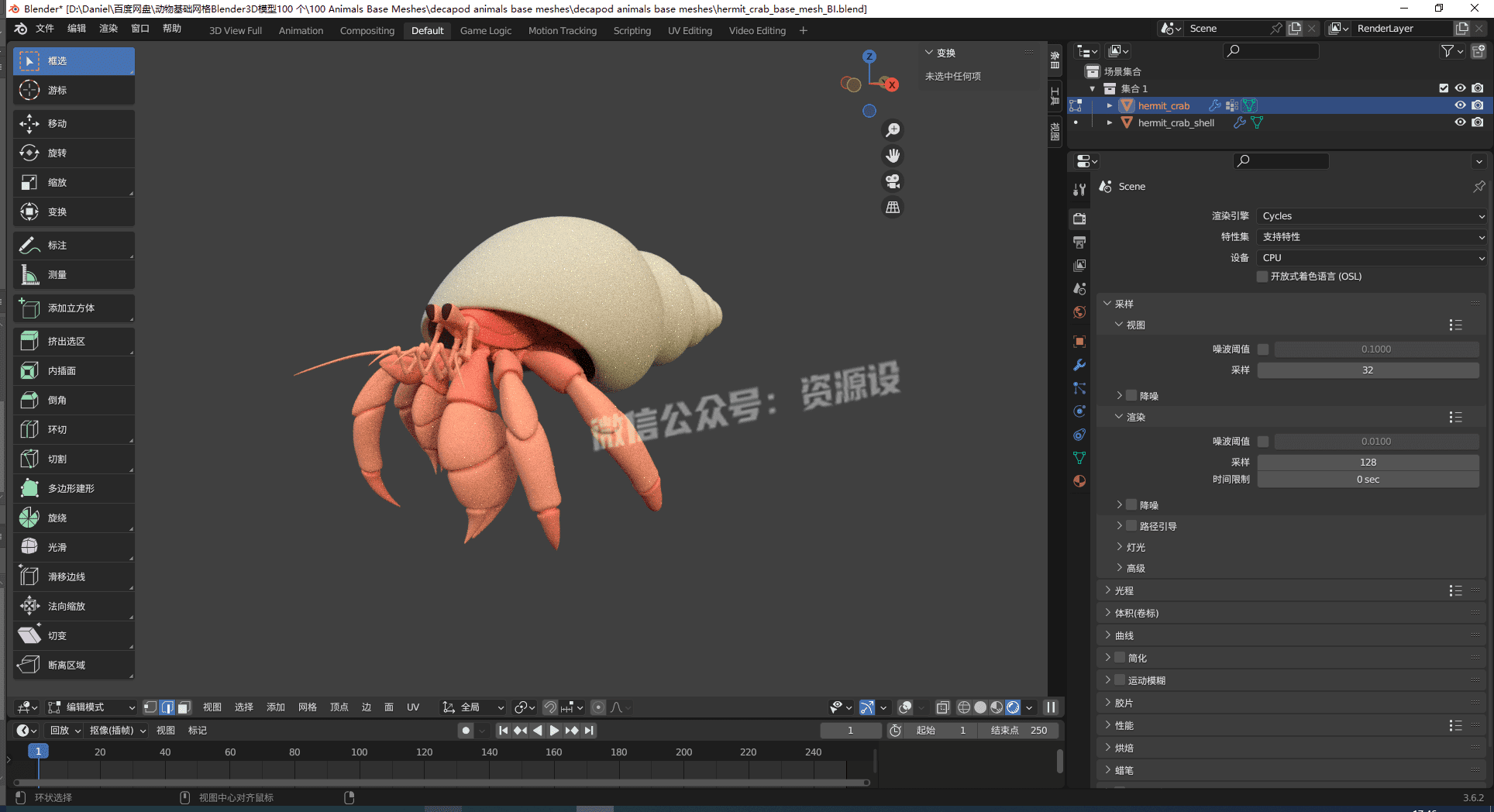Screen dimensions: 1494x812
Task: Open the 全局 transform orientation dropdown
Action: point(473,707)
